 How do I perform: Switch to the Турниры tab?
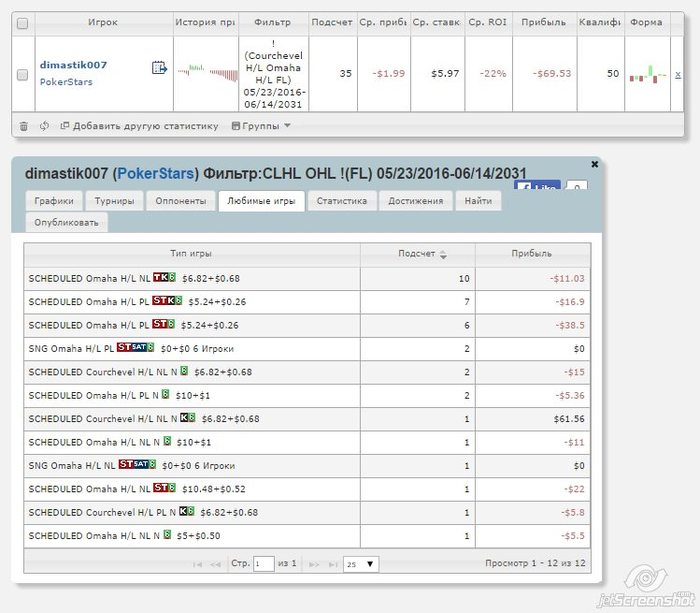point(114,201)
